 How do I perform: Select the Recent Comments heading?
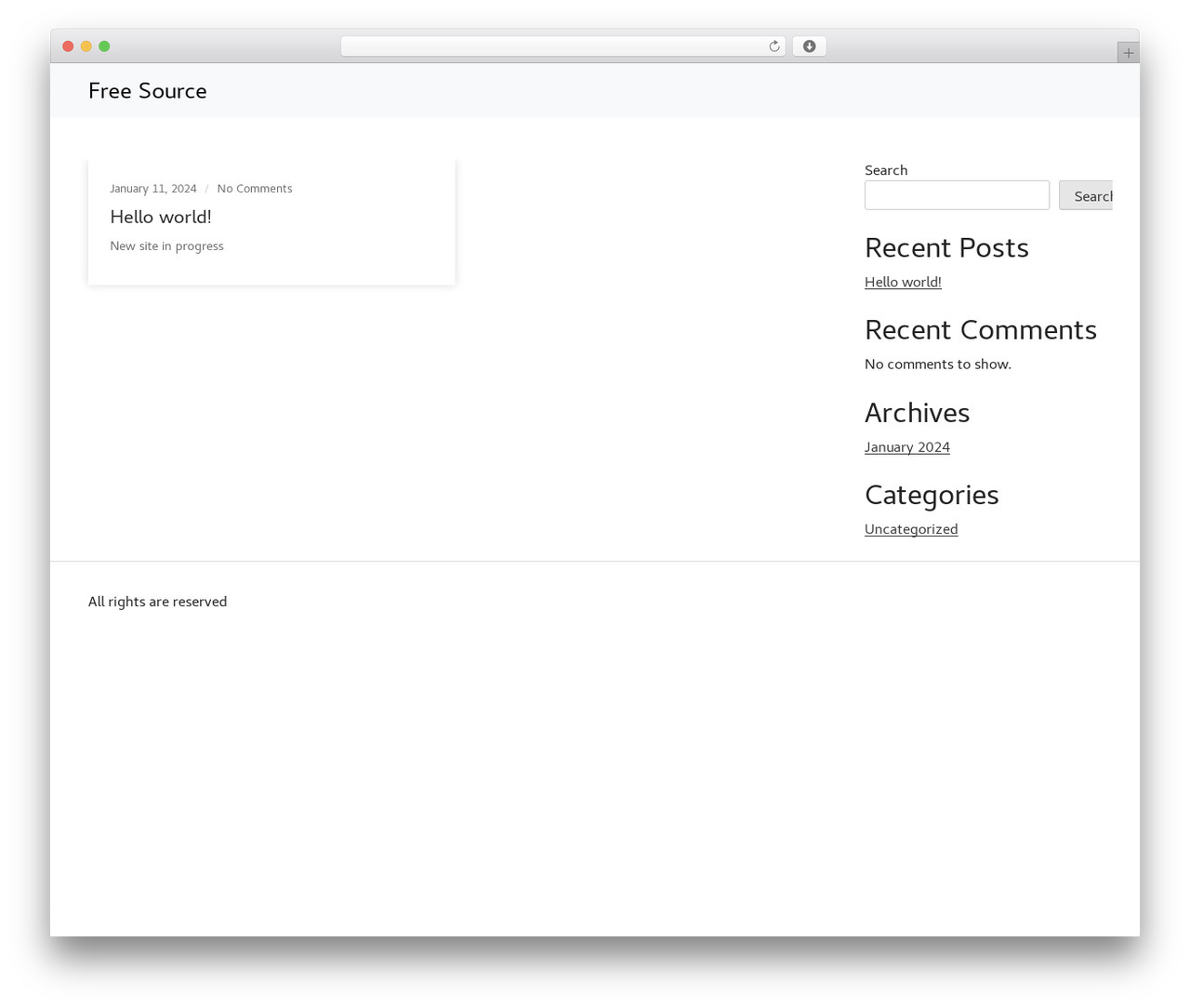pyautogui.click(x=981, y=330)
